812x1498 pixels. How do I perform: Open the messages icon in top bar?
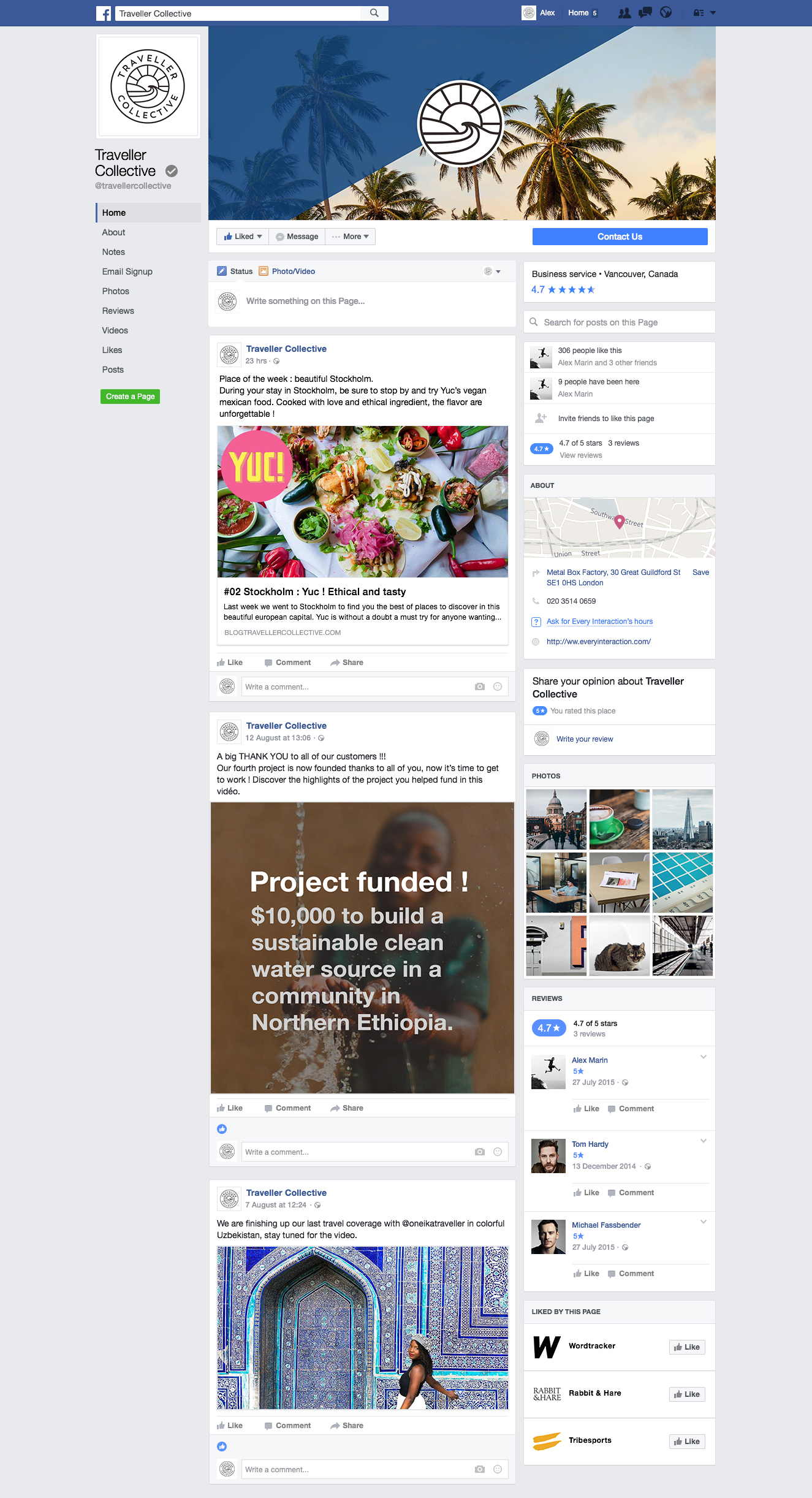(x=645, y=13)
